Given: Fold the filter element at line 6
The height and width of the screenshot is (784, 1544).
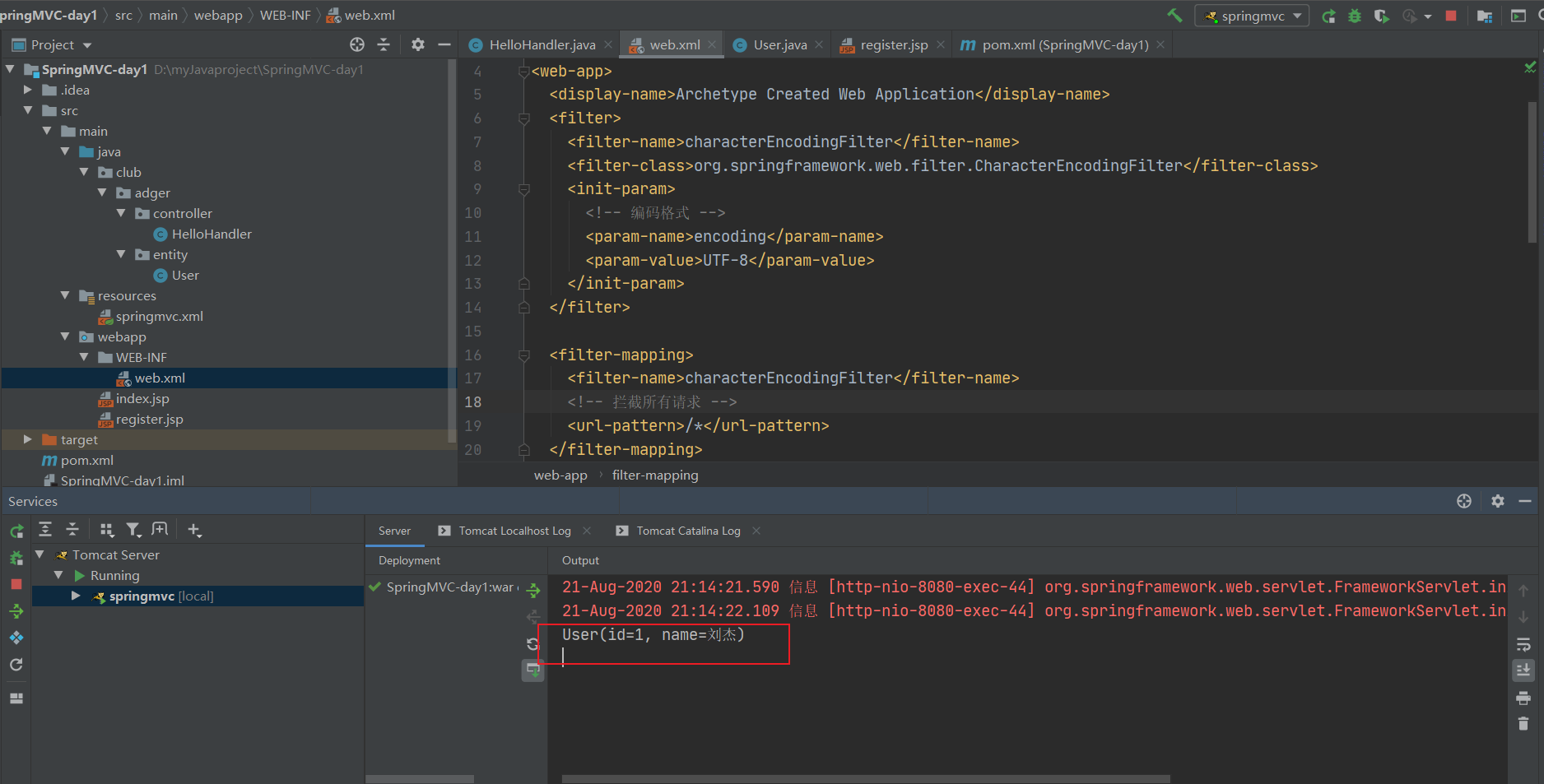Looking at the screenshot, I should (523, 118).
